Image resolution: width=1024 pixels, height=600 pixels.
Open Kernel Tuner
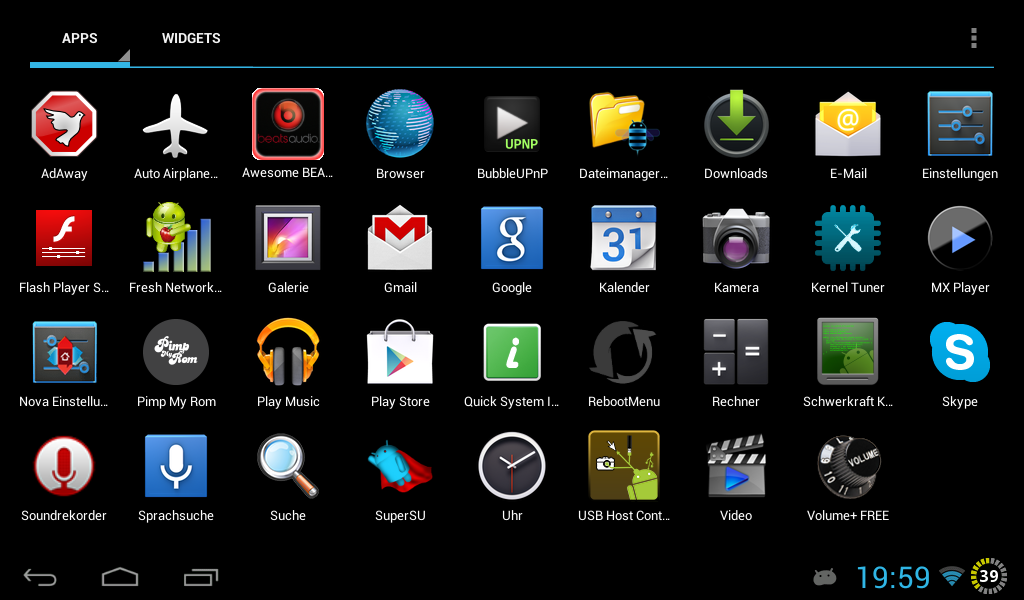point(848,238)
